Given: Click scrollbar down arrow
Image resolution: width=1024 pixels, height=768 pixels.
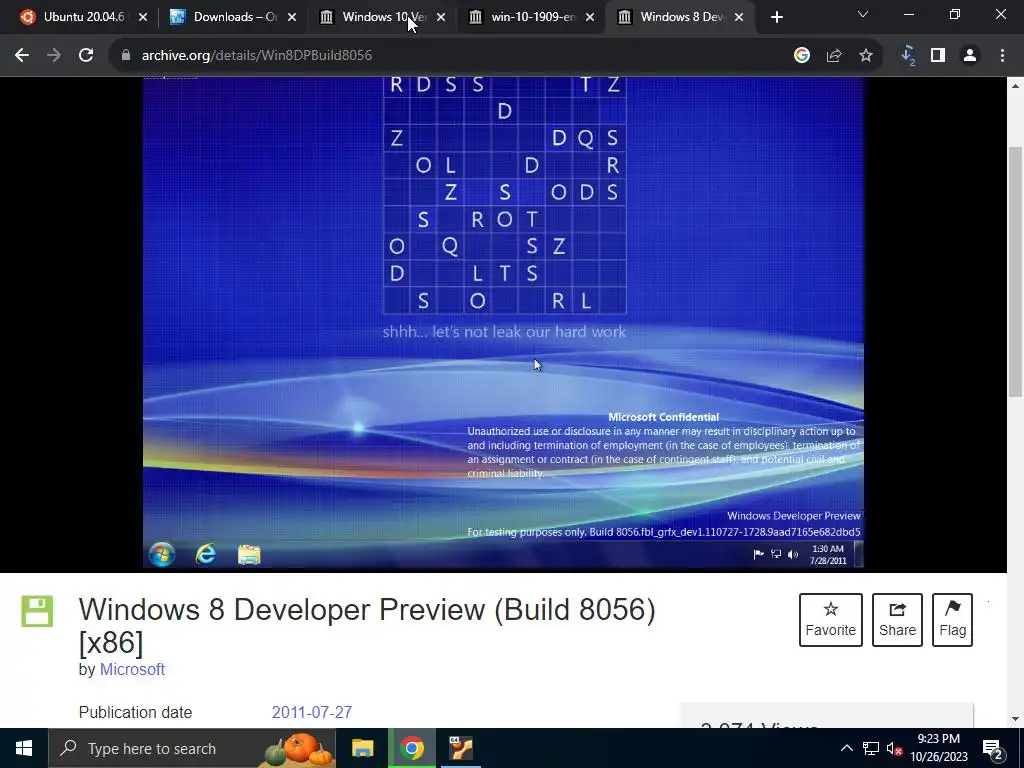Looking at the screenshot, I should [x=1016, y=719].
